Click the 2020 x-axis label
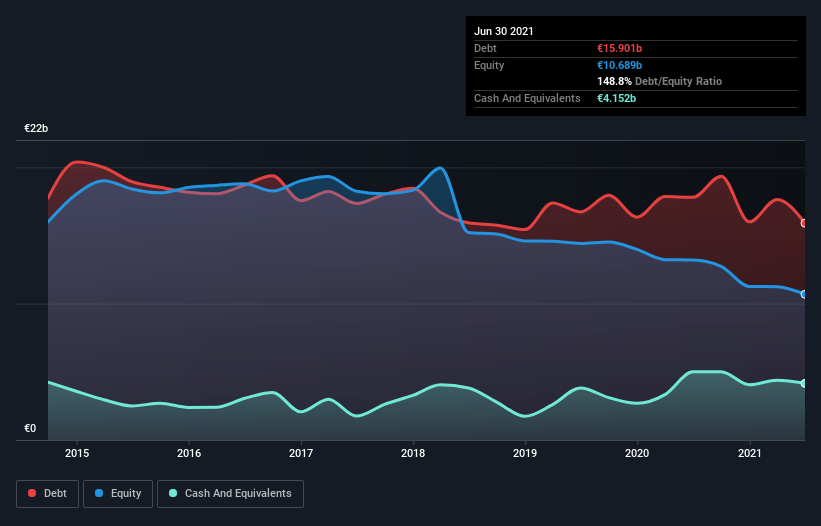821x526 pixels. [x=637, y=453]
